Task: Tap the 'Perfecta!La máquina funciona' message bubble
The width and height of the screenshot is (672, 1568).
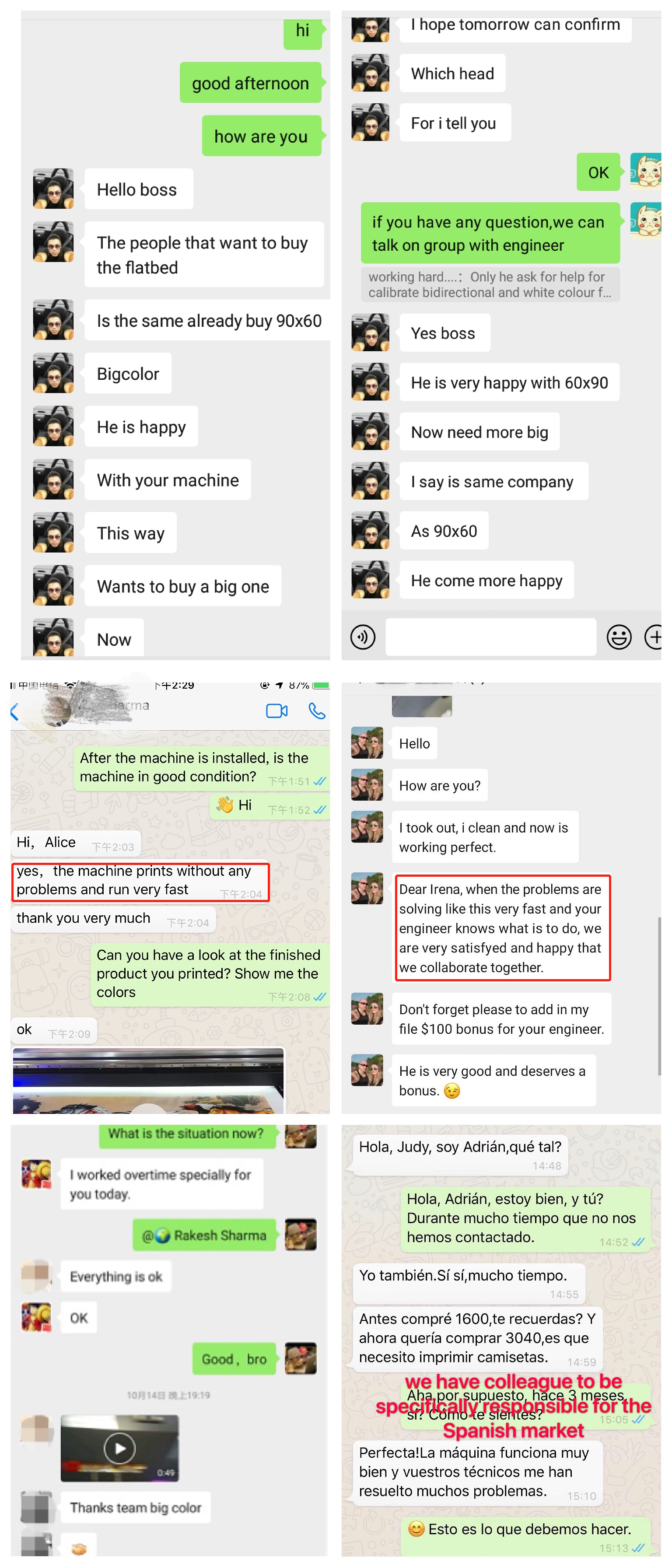Action: [x=477, y=1473]
